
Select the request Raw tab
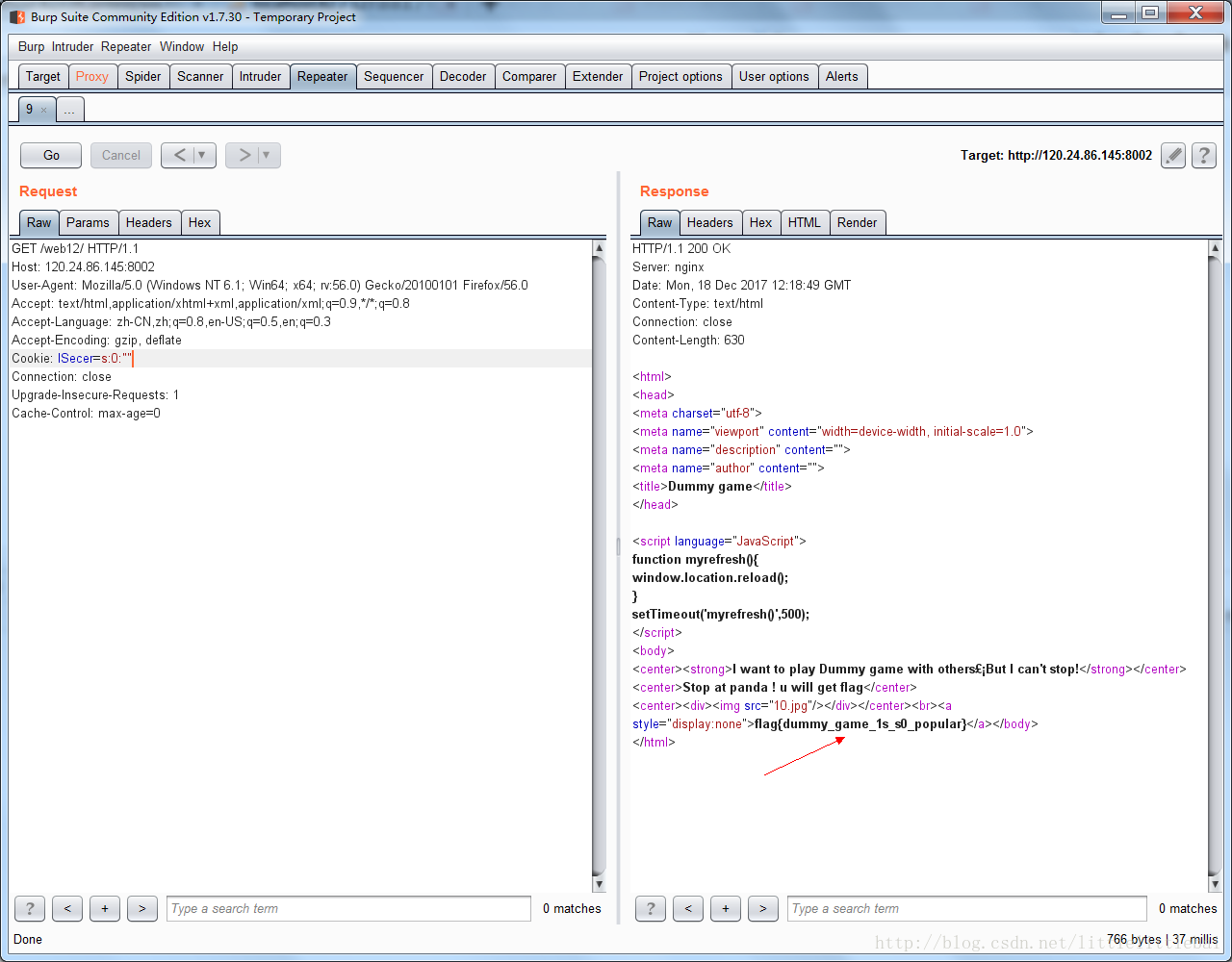point(39,222)
